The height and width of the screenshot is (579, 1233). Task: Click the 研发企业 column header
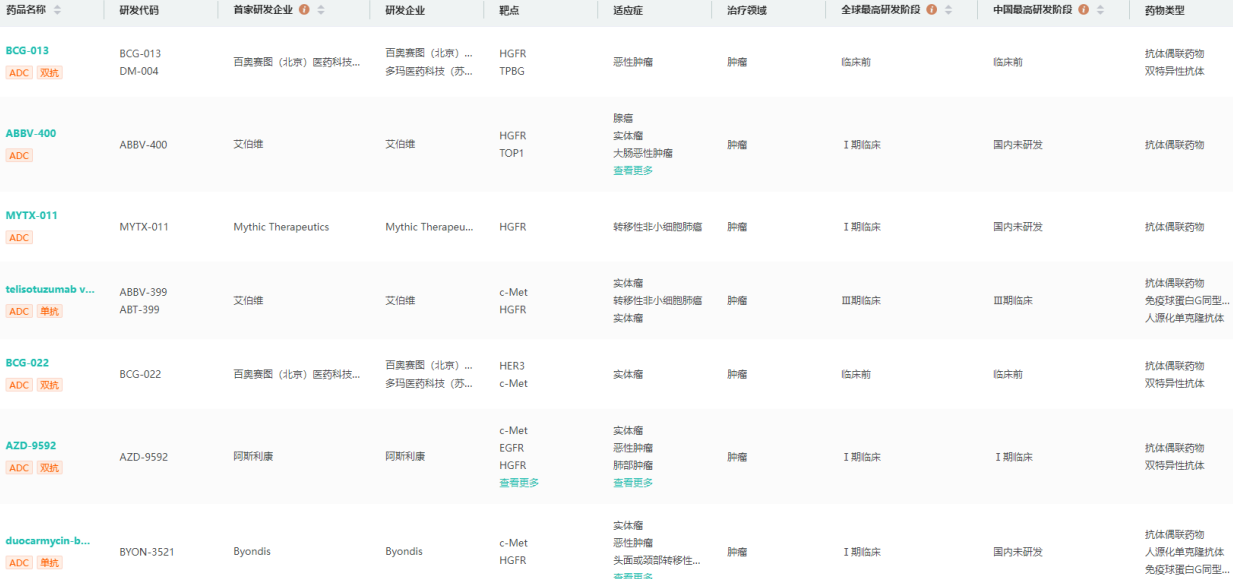click(x=405, y=10)
